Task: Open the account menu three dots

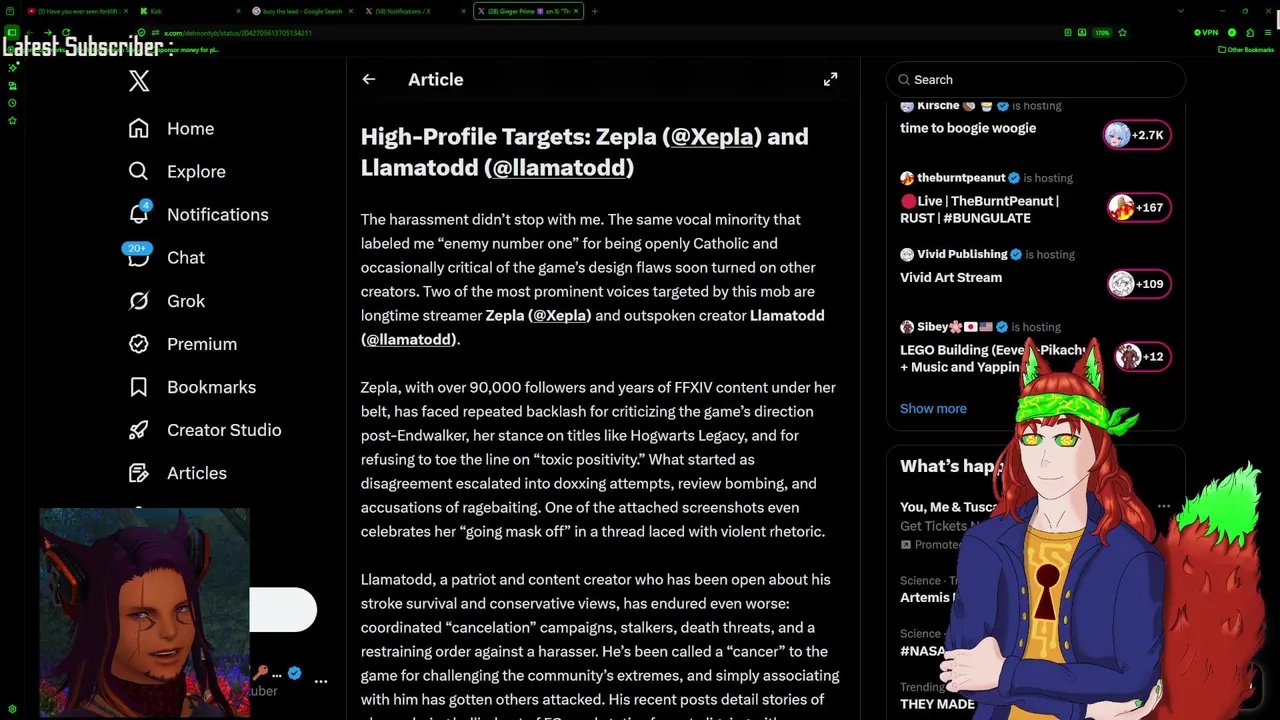Action: [x=321, y=681]
